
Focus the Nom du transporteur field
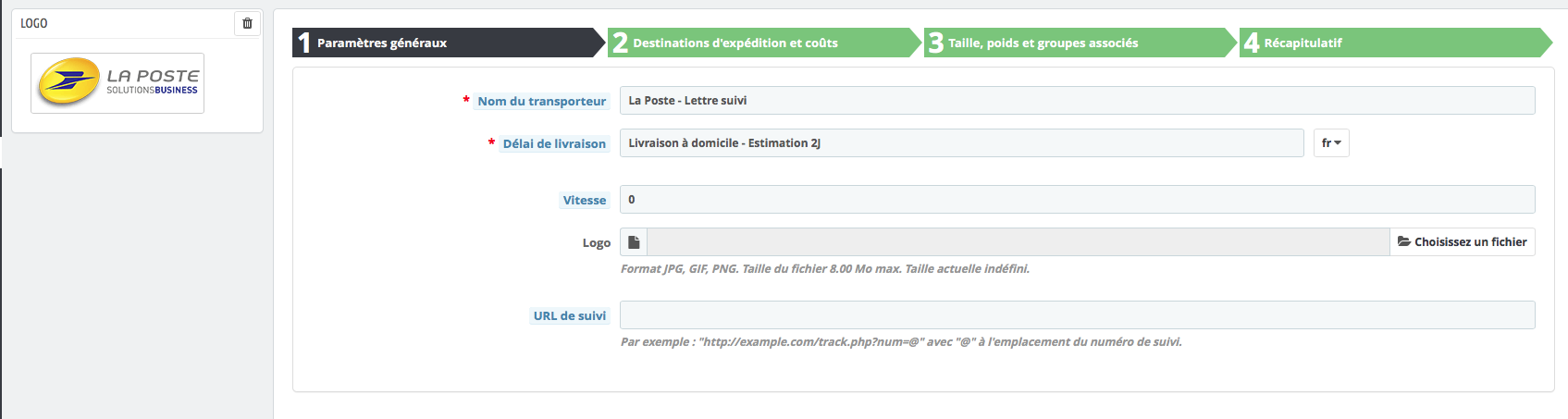(x=1077, y=100)
